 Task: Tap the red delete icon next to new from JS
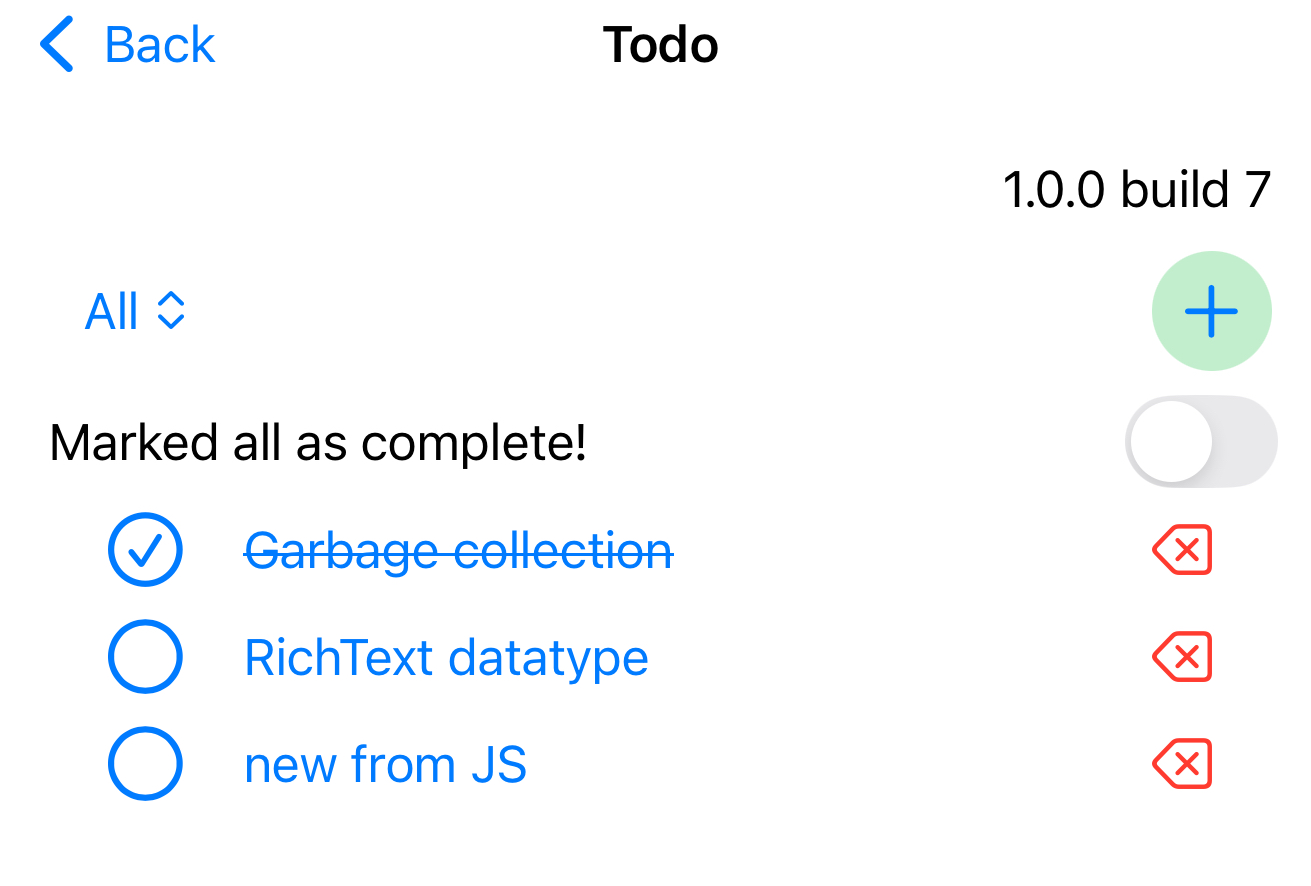pos(1183,763)
